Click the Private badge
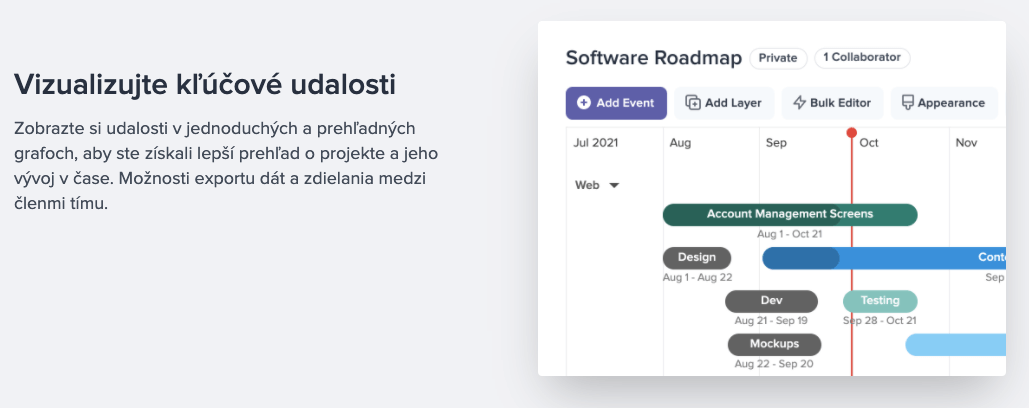The height and width of the screenshot is (408, 1029). click(778, 58)
